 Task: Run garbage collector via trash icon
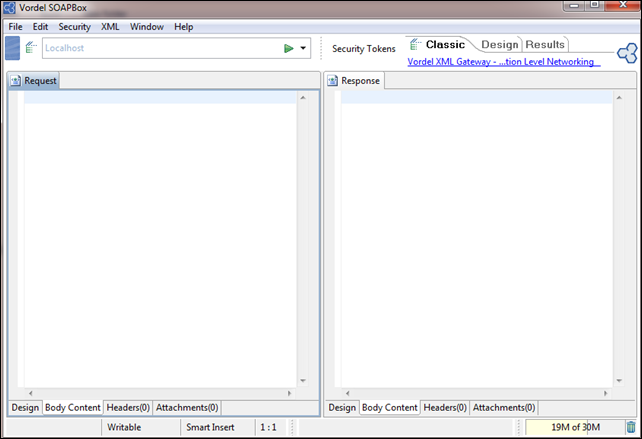[631, 427]
